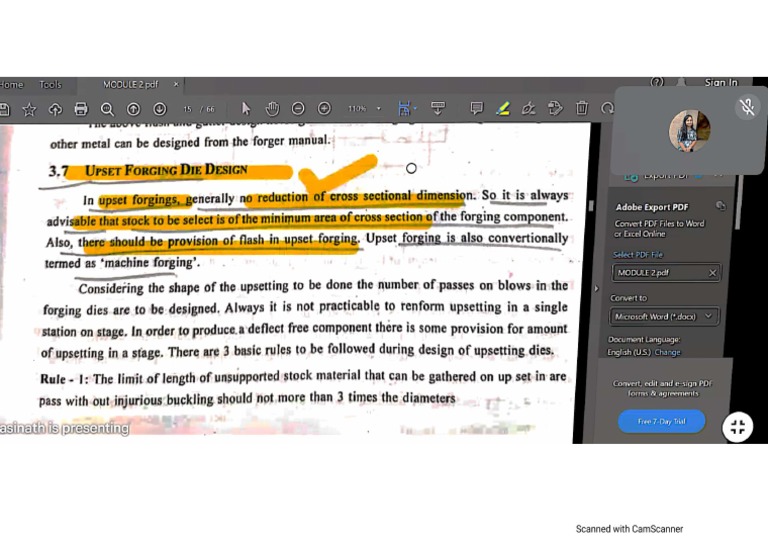Exit full screen with the collapse icon

[x=737, y=427]
